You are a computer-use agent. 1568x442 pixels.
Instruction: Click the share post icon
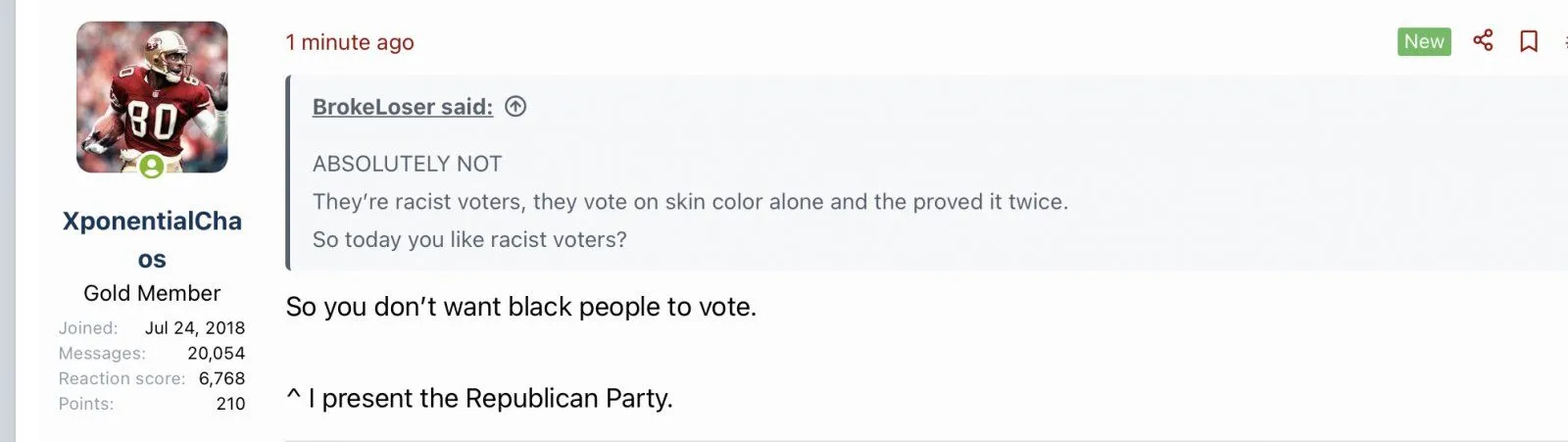click(1483, 40)
